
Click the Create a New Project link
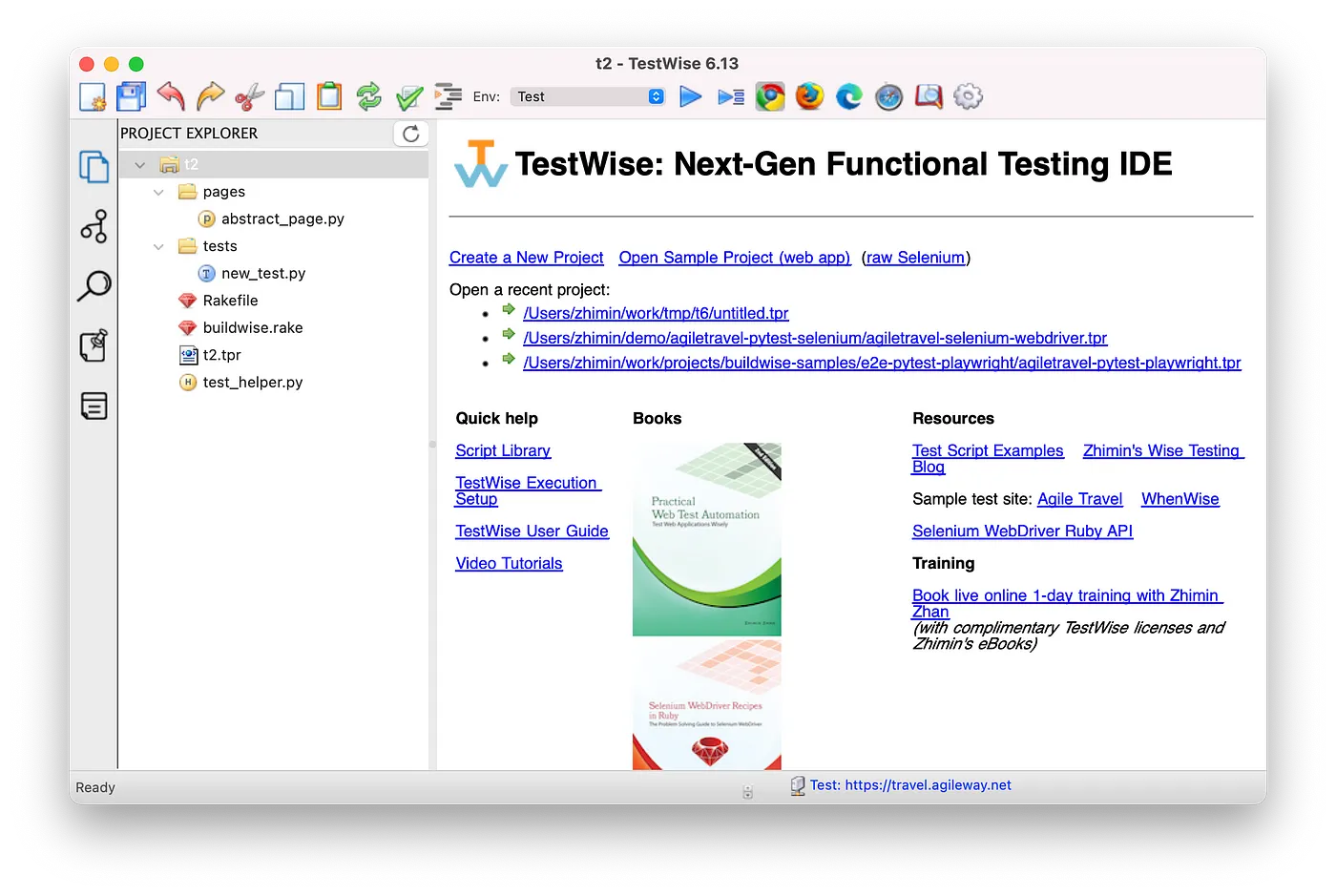pos(527,258)
